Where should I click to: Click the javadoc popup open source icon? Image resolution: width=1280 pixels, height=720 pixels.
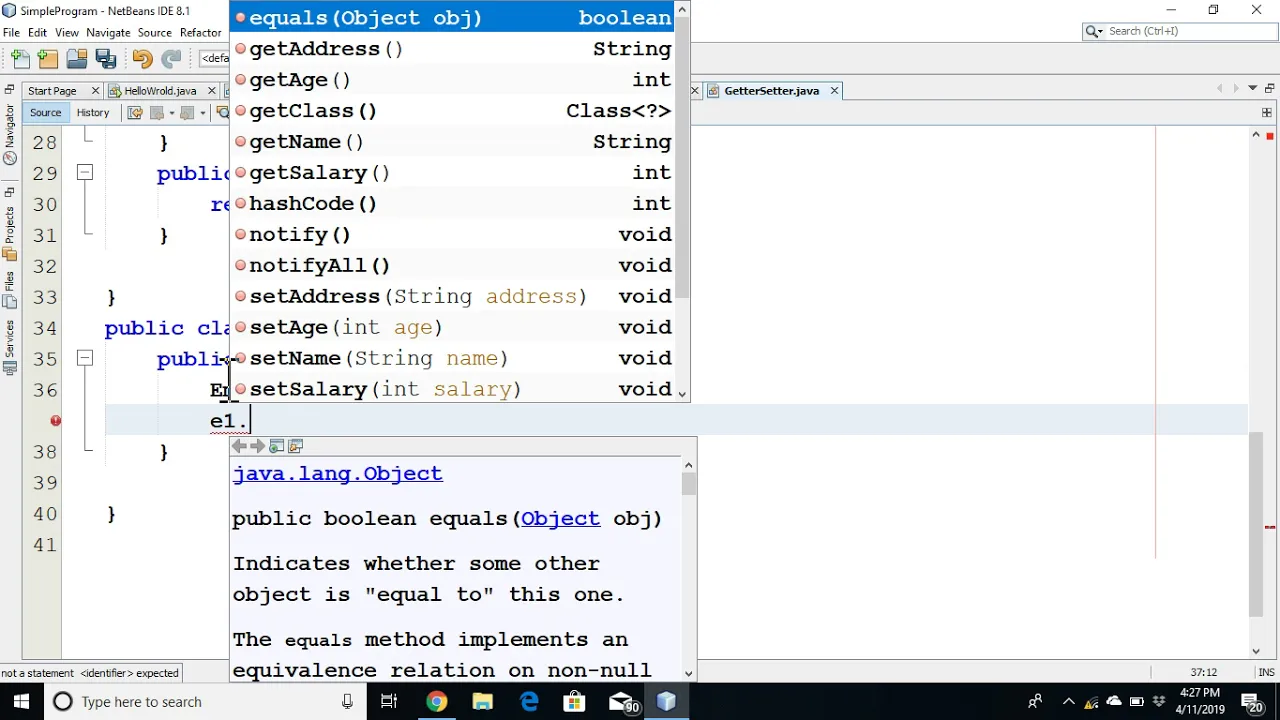click(x=295, y=446)
